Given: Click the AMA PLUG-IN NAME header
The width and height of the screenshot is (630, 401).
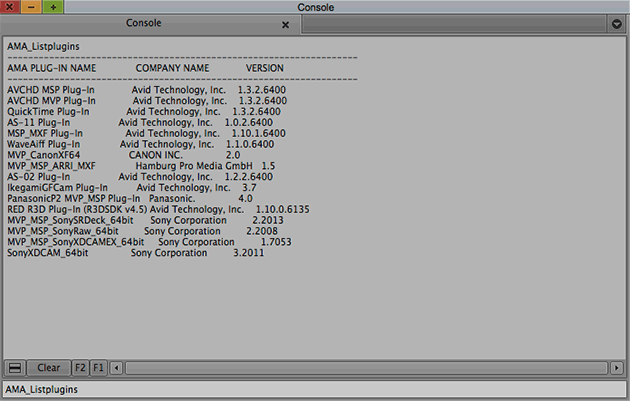Looking at the screenshot, I should click(x=51, y=68).
